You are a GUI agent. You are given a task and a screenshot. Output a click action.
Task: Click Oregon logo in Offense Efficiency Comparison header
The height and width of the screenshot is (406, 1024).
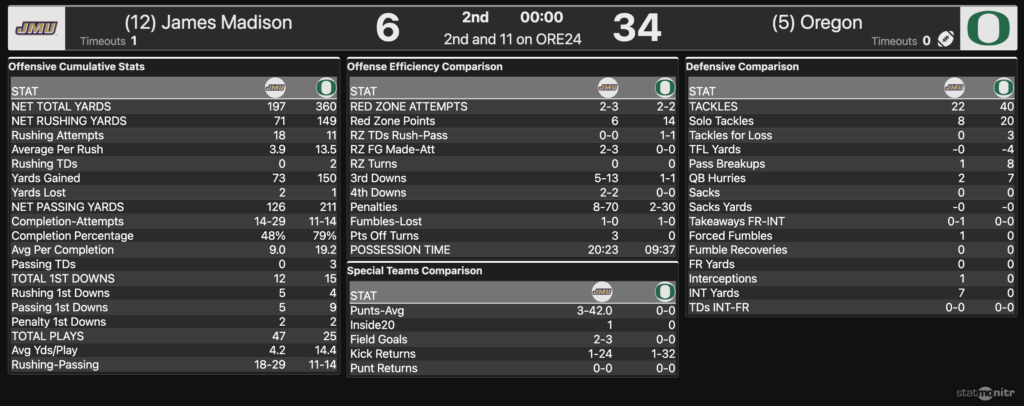click(664, 88)
